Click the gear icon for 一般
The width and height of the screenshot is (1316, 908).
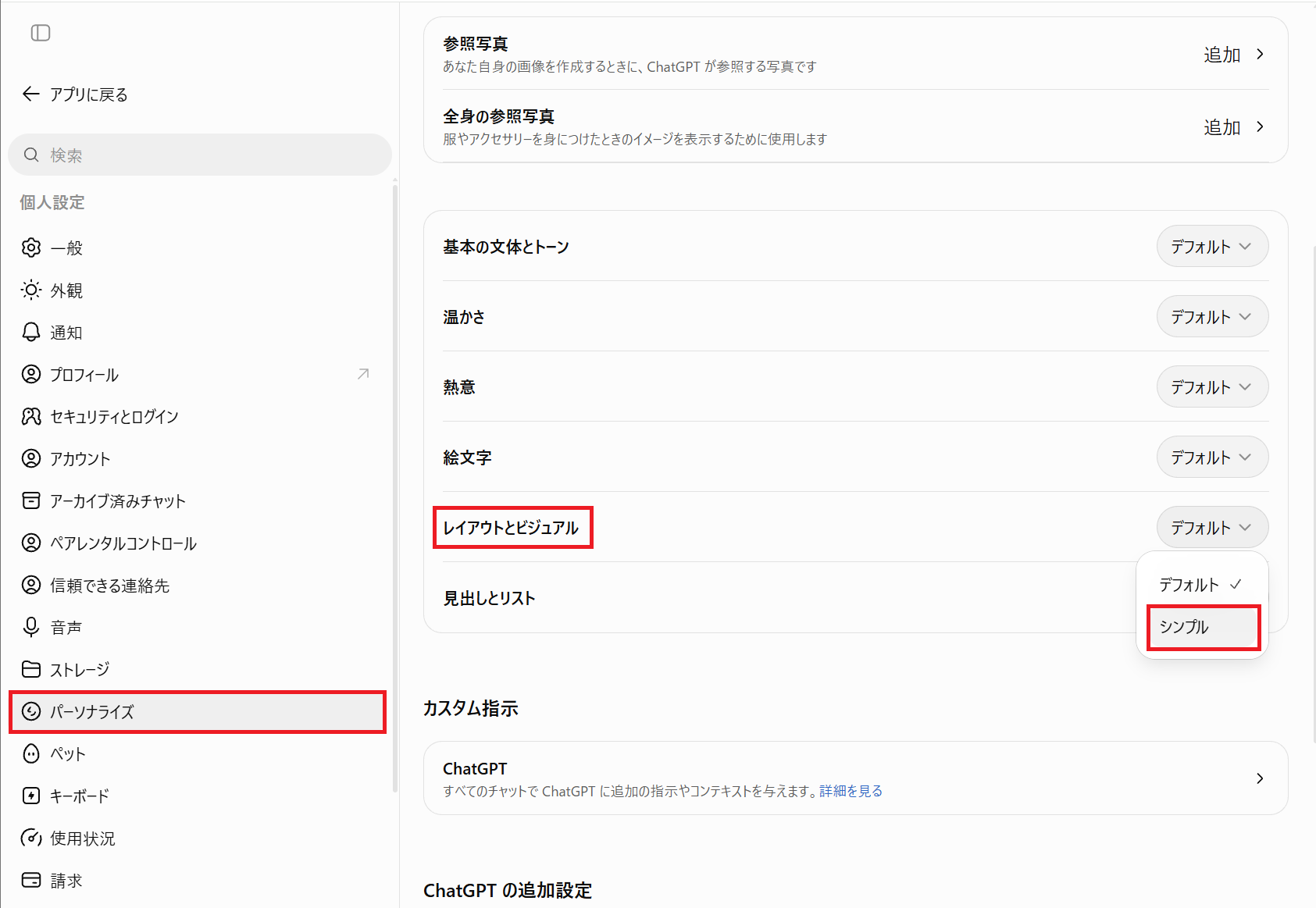(x=31, y=247)
